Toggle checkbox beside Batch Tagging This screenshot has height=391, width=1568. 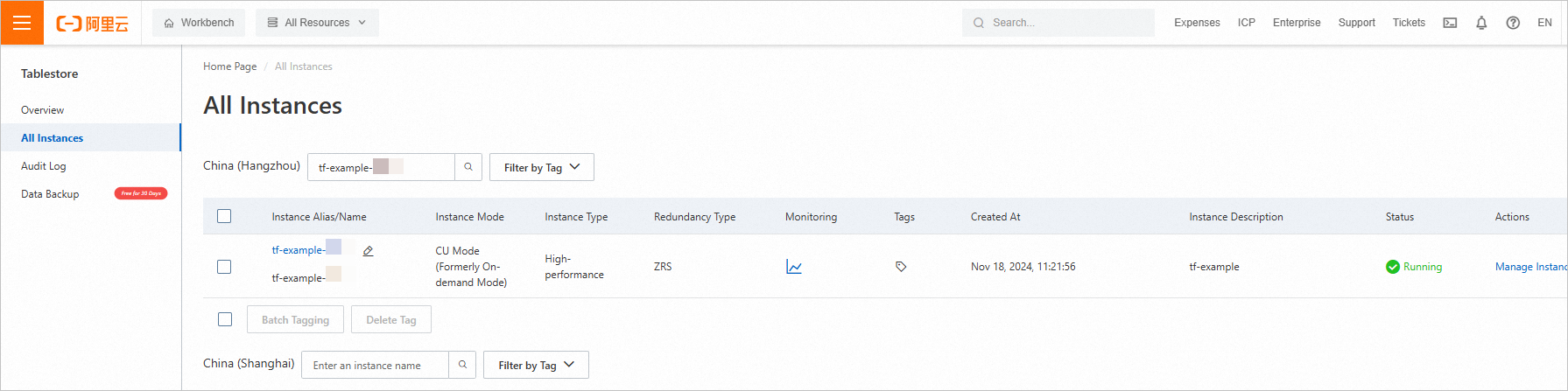[x=225, y=319]
